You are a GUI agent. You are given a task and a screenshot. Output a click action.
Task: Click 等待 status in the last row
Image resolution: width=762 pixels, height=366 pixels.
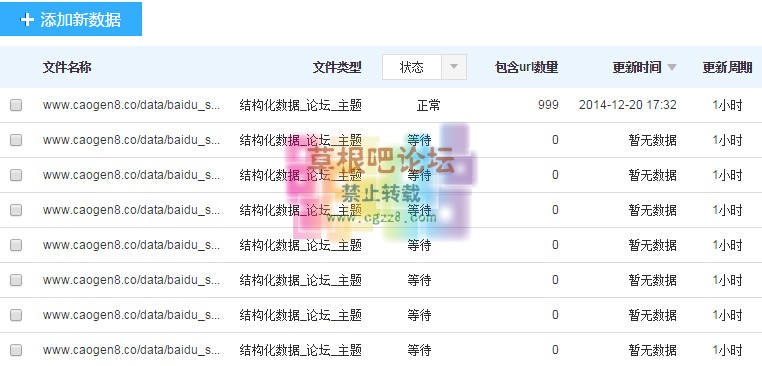pyautogui.click(x=419, y=350)
